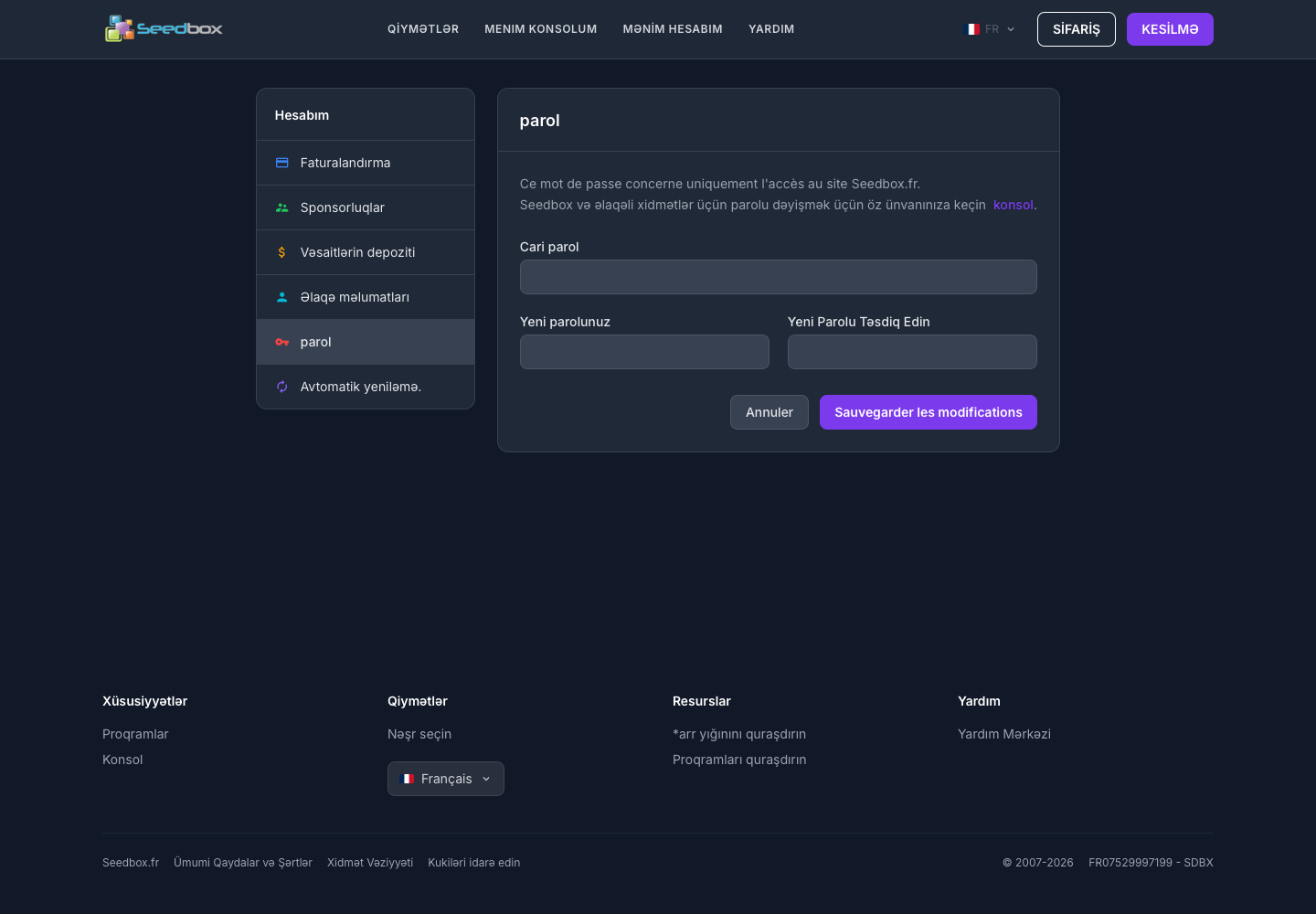1316x914 pixels.
Task: Open Konsol link in footer
Action: pos(122,760)
